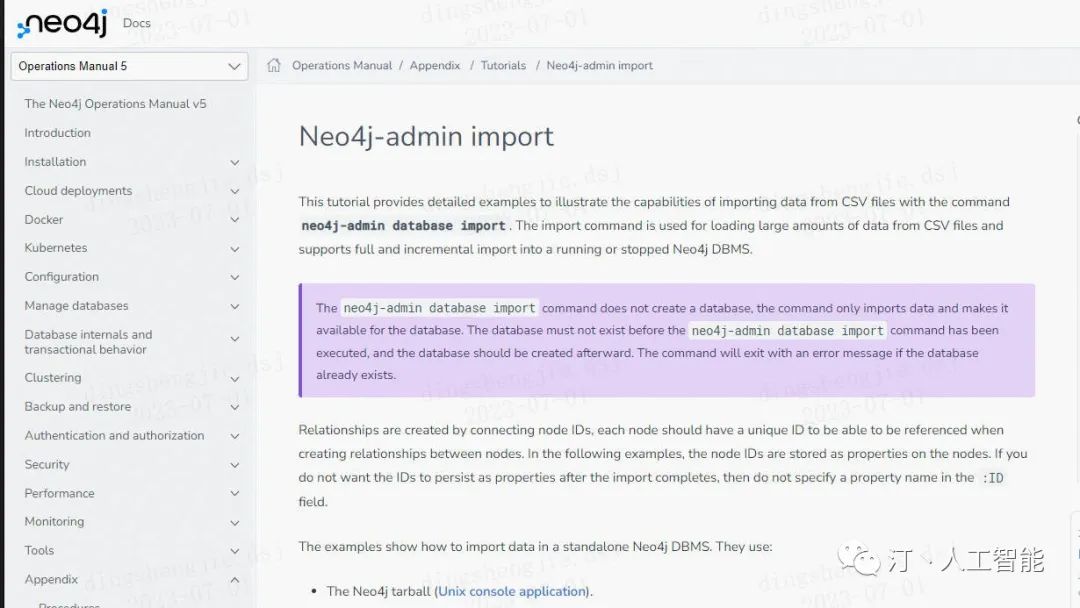The height and width of the screenshot is (608, 1080).
Task: Expand the Installation section chevron
Action: point(235,163)
